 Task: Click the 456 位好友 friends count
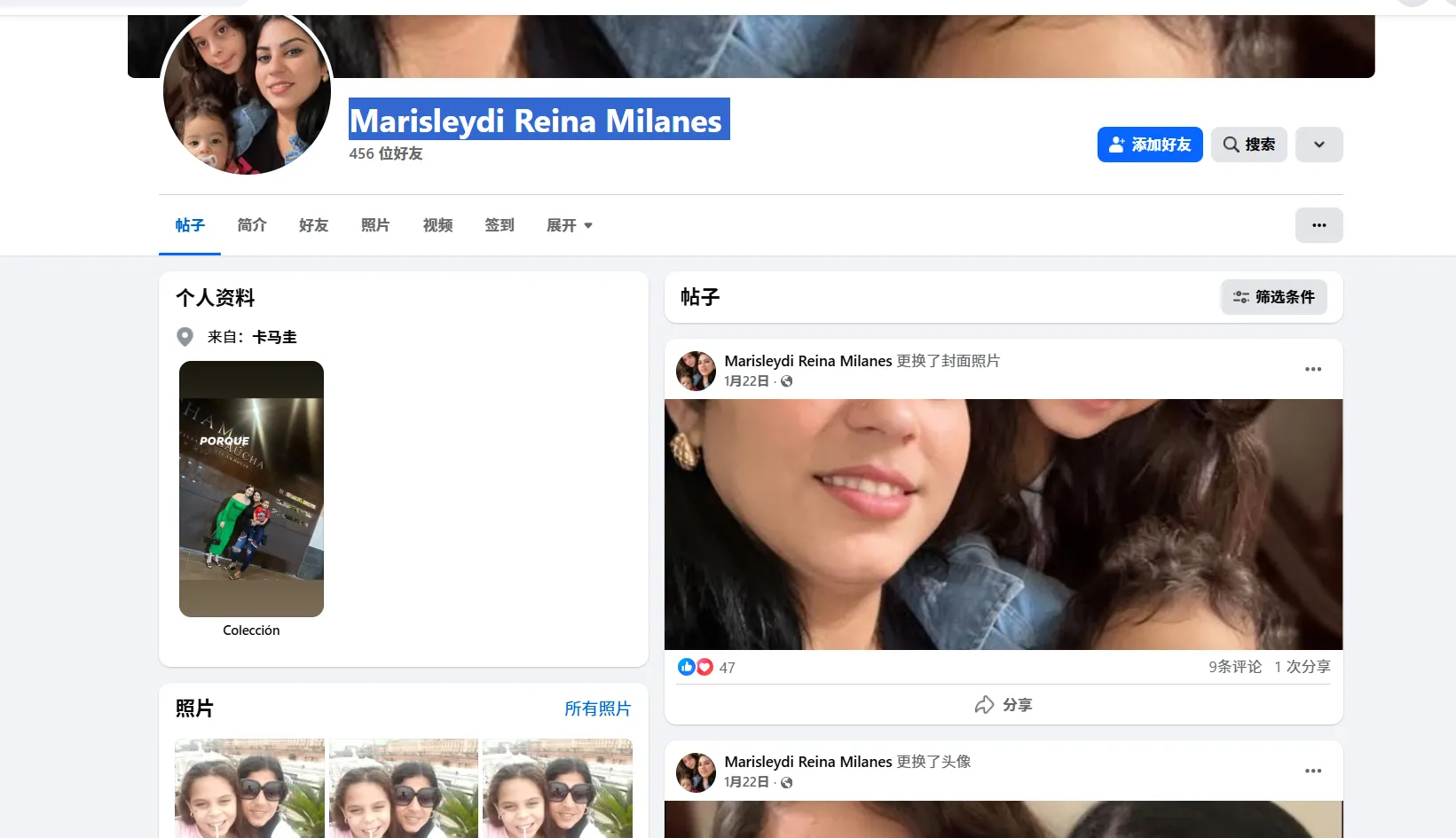point(386,153)
